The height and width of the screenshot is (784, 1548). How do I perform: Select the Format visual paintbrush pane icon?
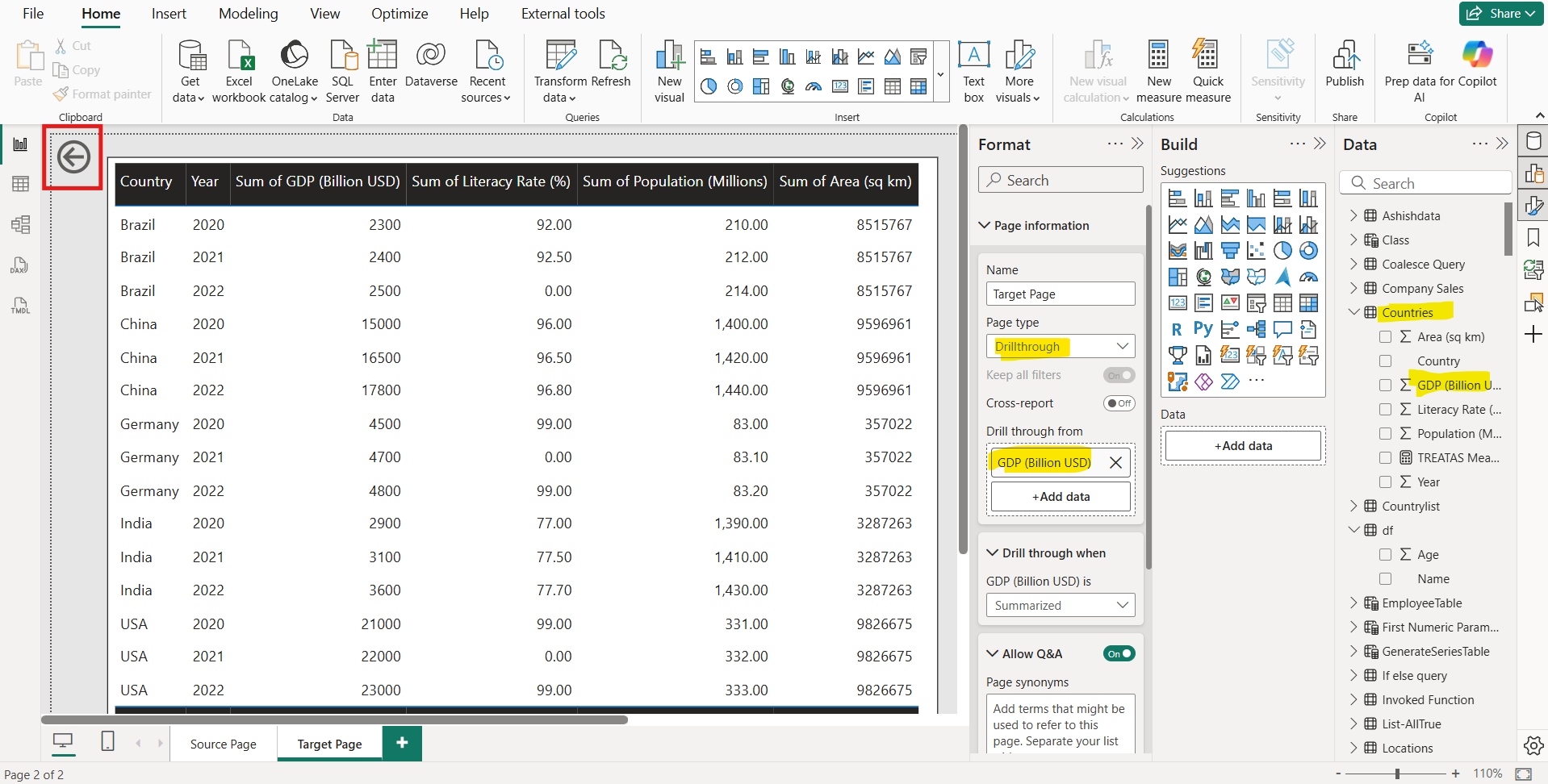coord(1533,205)
